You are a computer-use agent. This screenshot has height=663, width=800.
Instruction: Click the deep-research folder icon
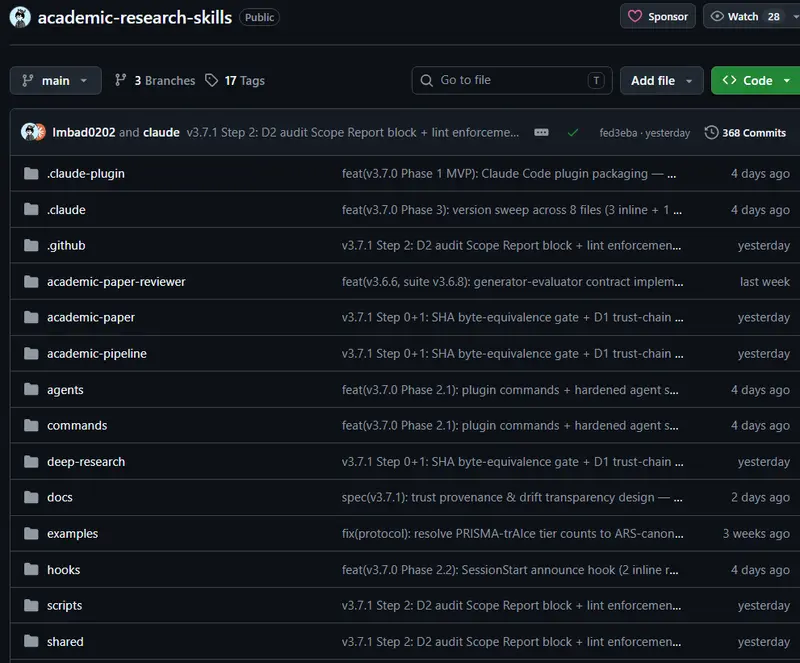pyautogui.click(x=31, y=461)
